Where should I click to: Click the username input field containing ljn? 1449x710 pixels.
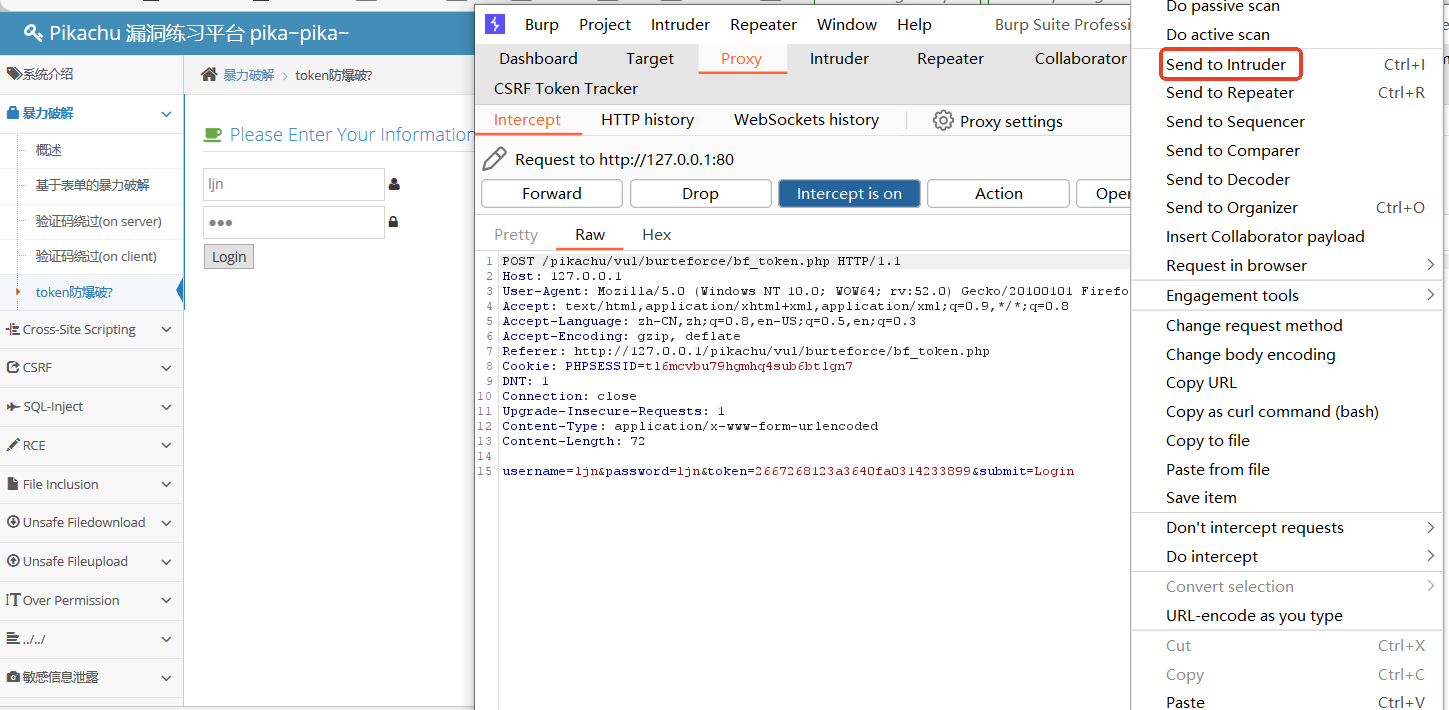294,185
